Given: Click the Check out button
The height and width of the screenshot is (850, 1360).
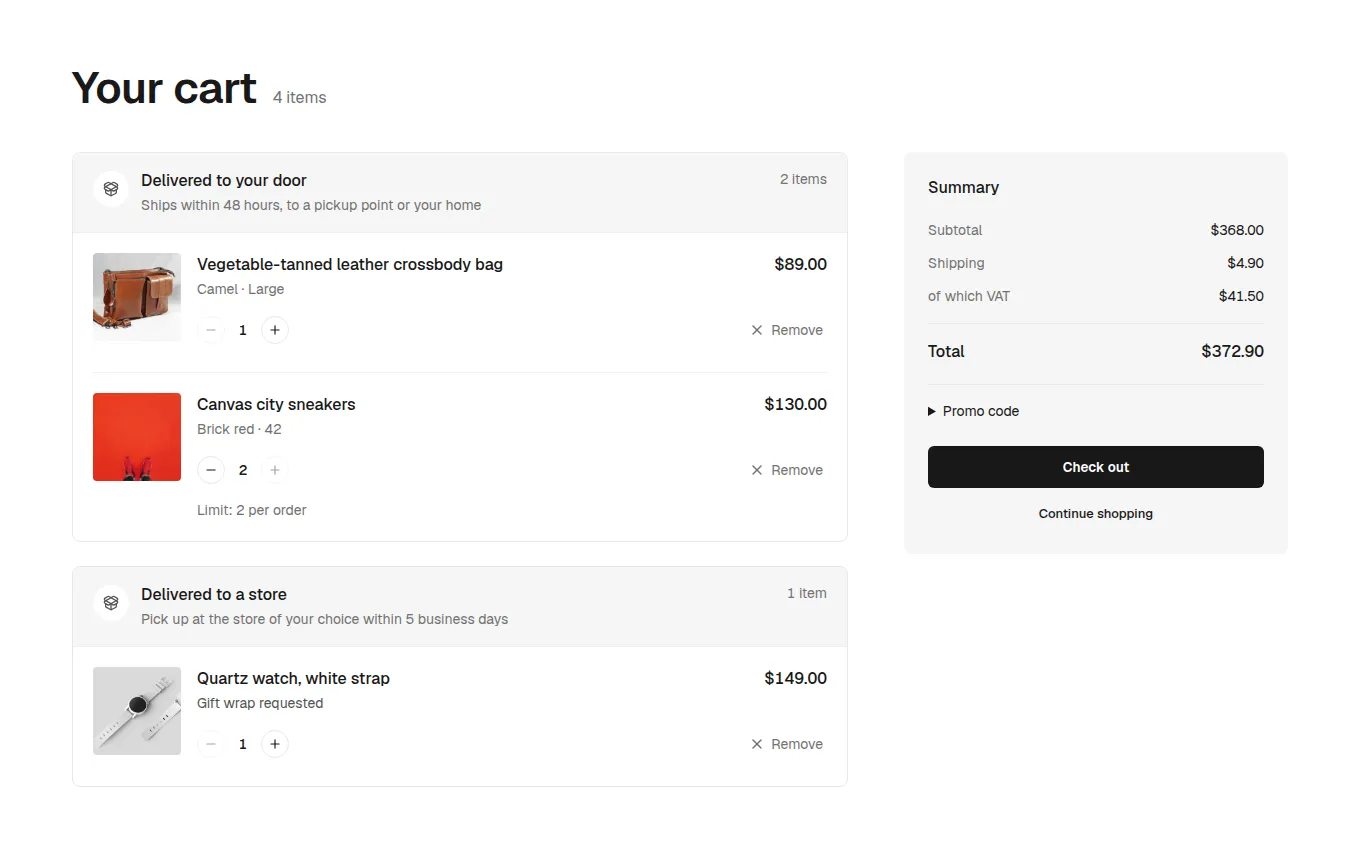Looking at the screenshot, I should (x=1096, y=467).
